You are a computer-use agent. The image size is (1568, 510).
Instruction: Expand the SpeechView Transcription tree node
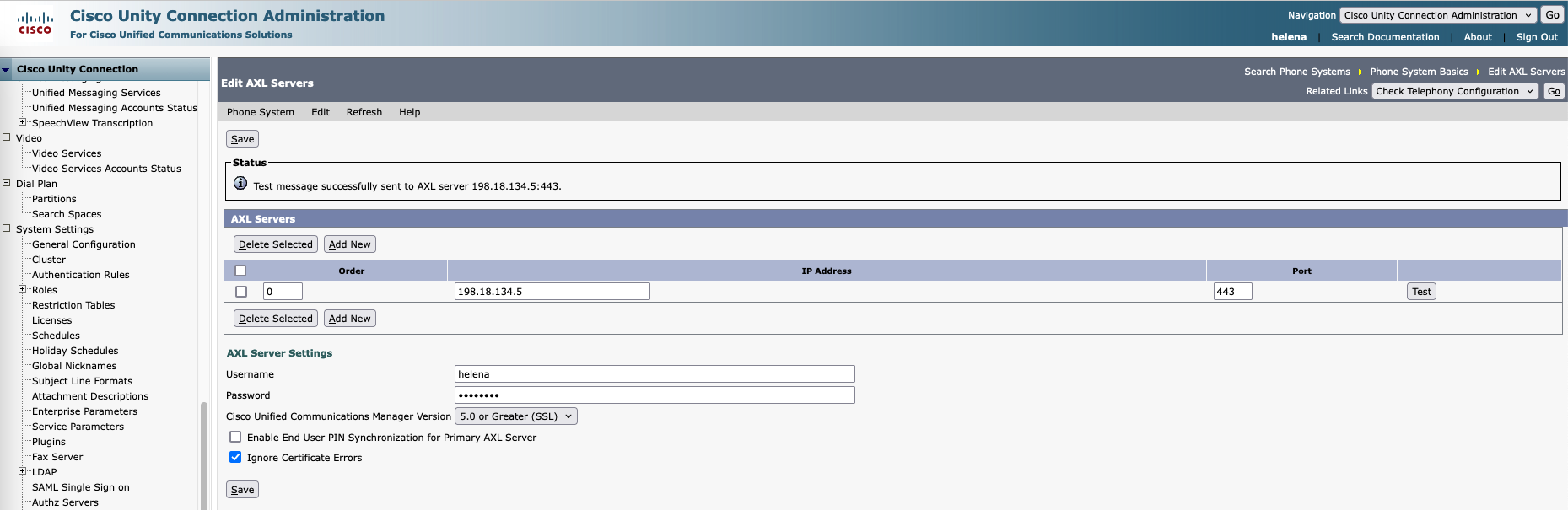point(23,122)
